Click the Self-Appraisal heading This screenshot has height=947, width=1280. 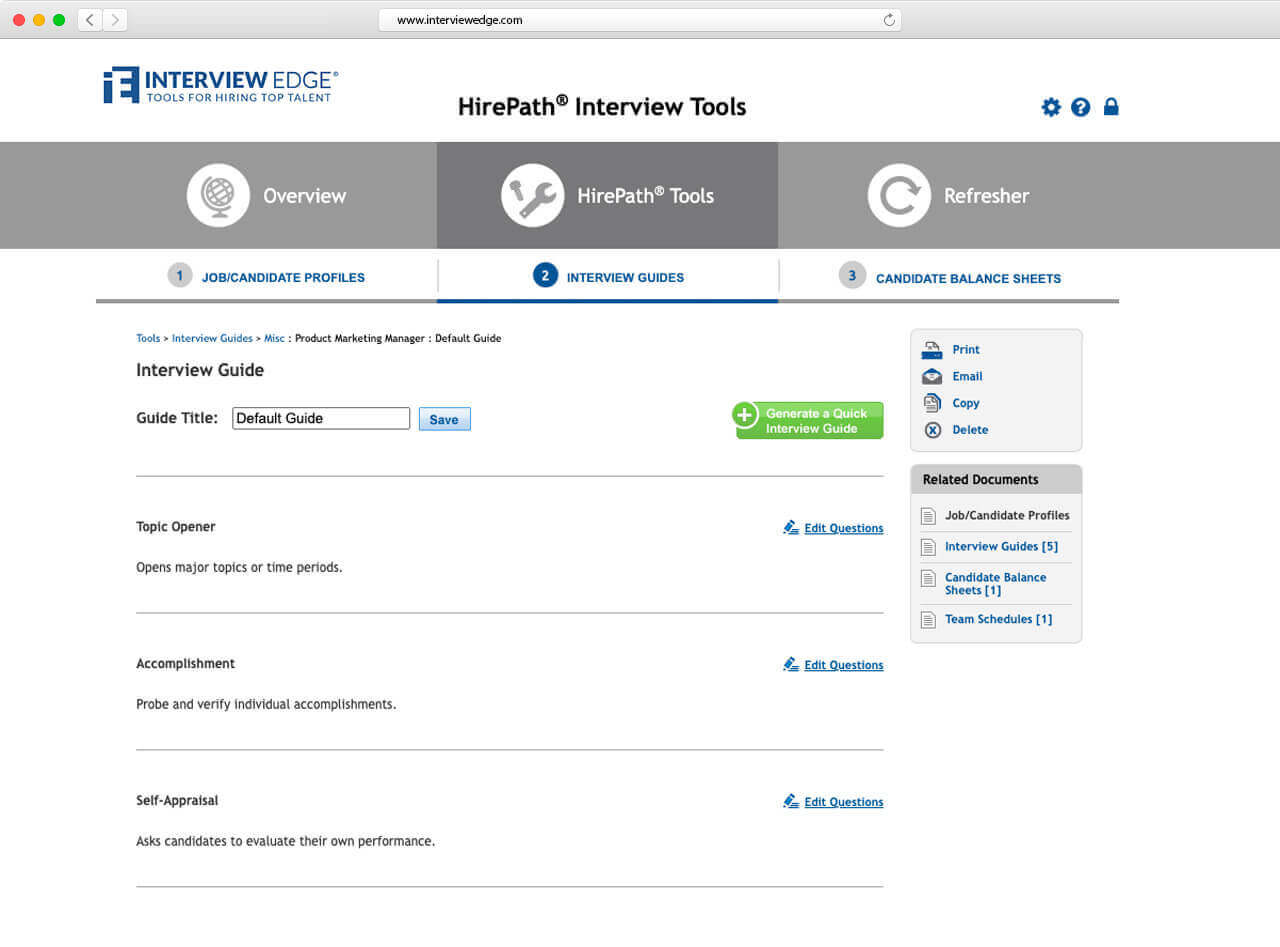(x=177, y=801)
